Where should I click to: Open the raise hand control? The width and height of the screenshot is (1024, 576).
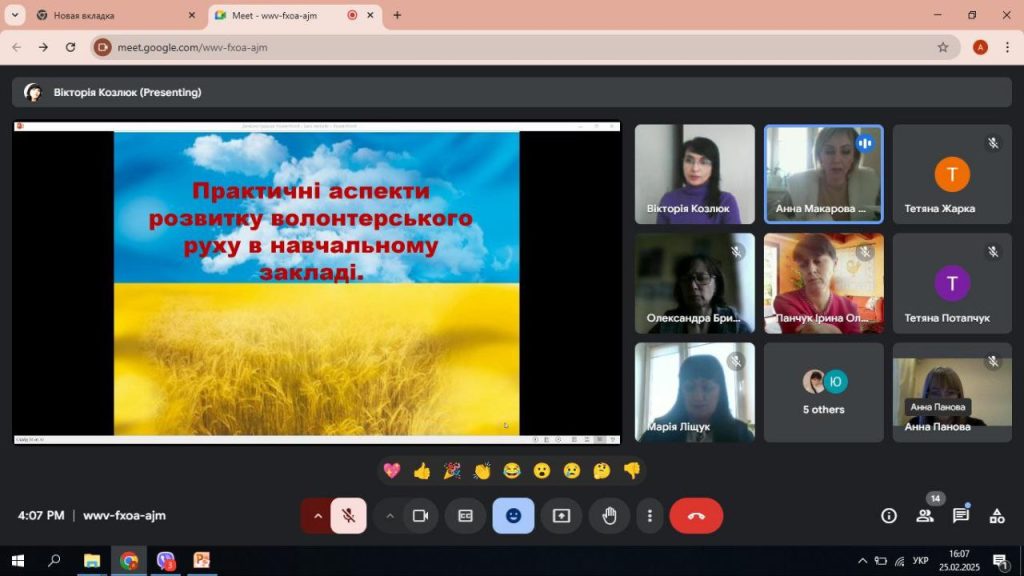click(x=609, y=516)
